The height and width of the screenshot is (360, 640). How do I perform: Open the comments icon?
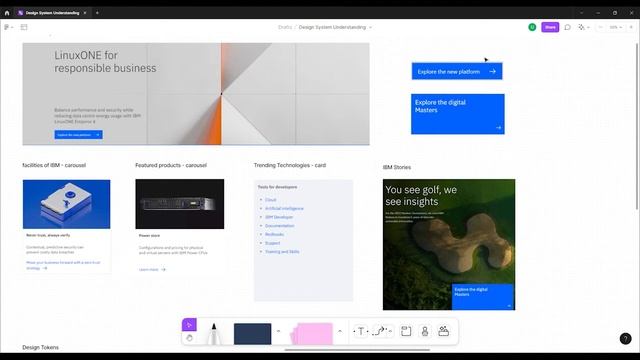point(567,27)
